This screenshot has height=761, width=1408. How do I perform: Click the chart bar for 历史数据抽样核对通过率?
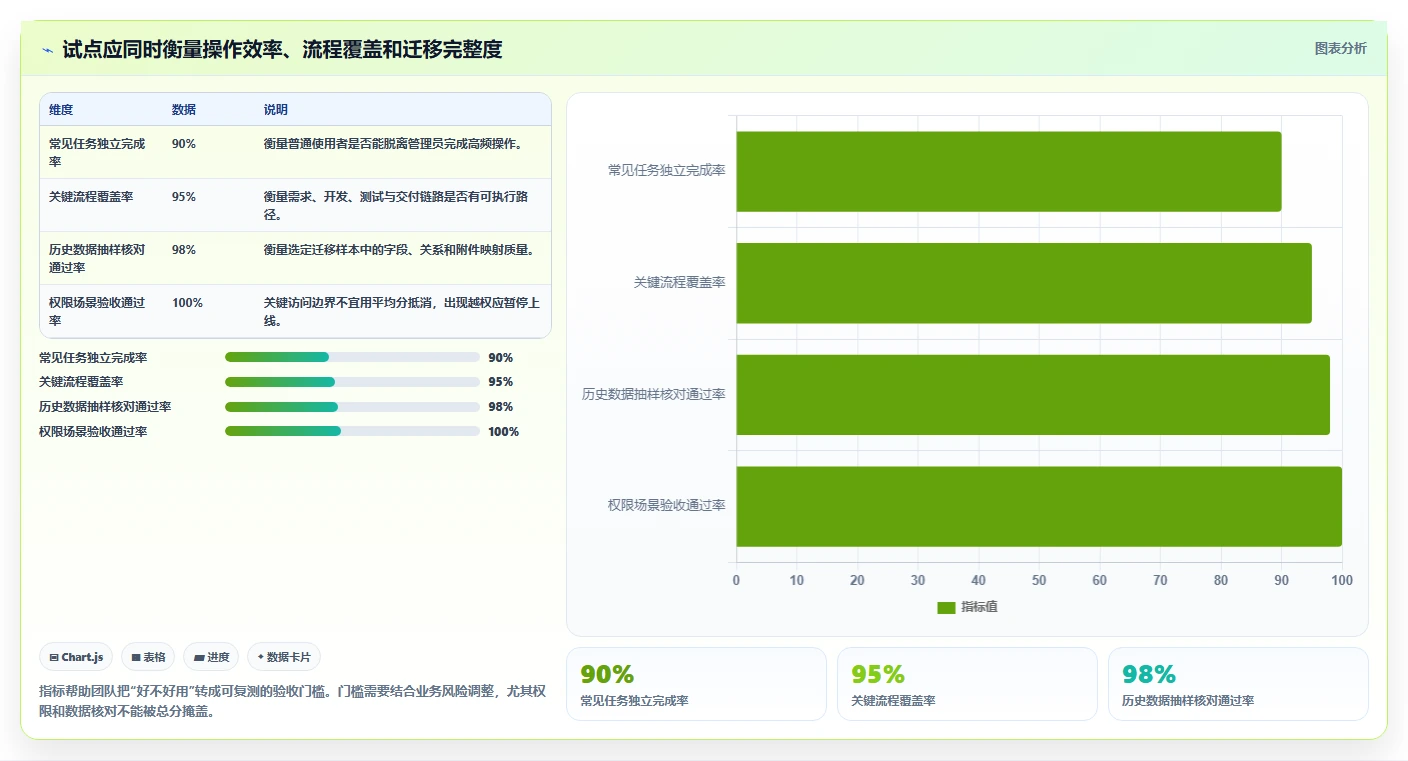tap(1033, 394)
